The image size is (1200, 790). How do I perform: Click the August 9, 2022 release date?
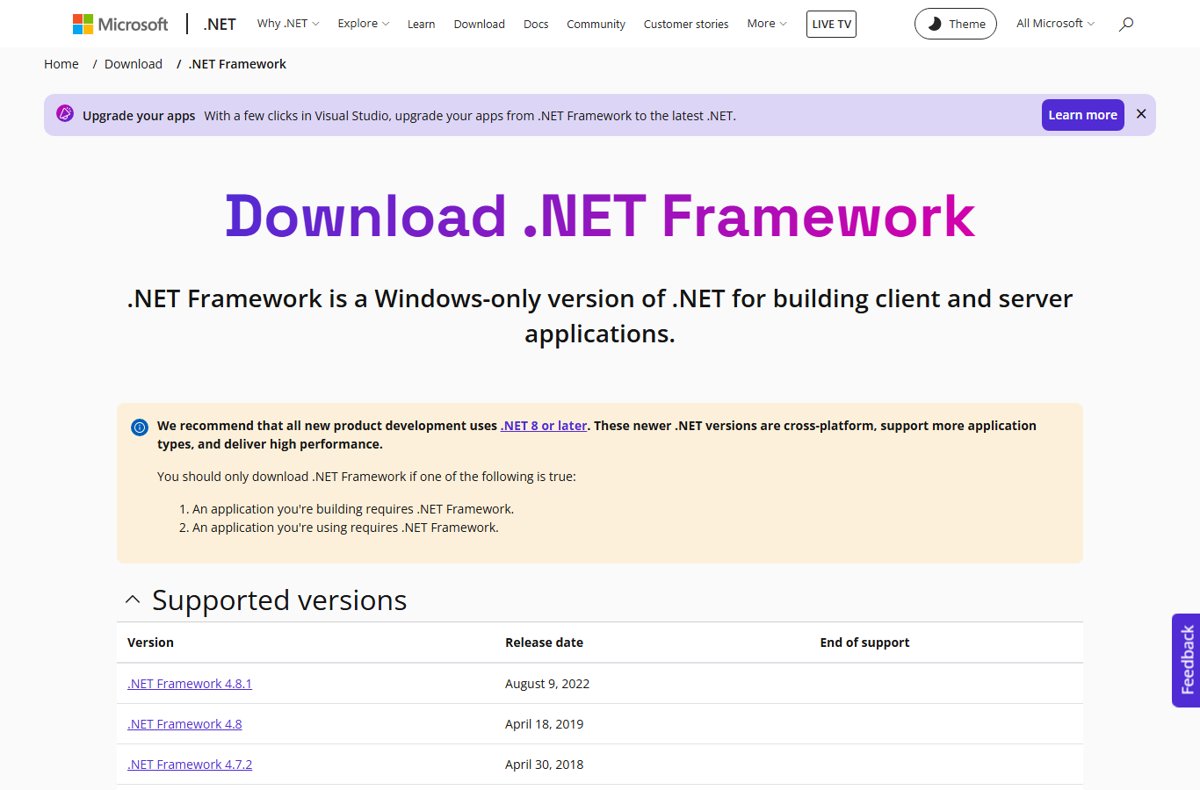[x=547, y=684]
